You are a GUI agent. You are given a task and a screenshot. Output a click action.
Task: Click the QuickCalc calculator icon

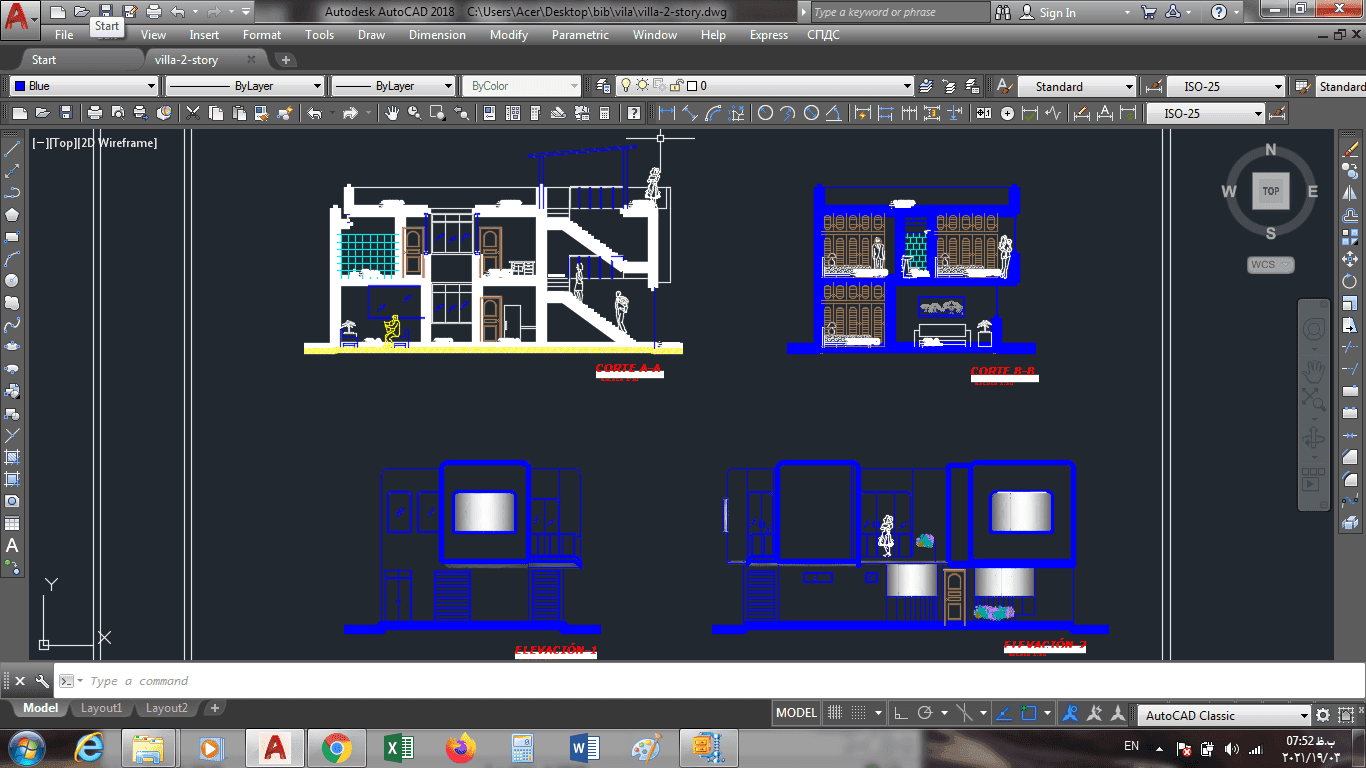coord(606,113)
